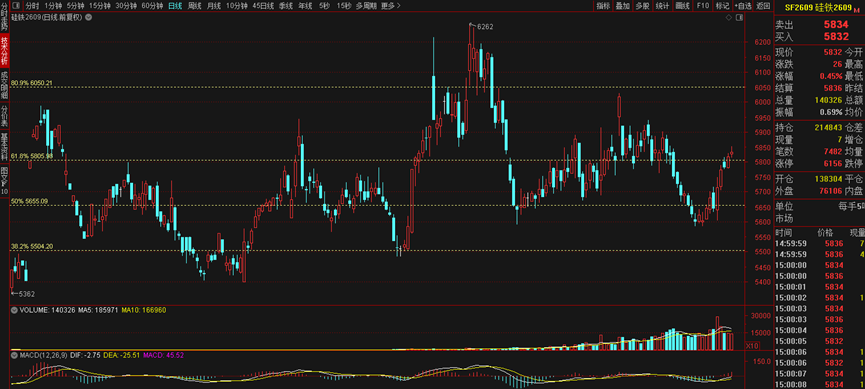The image size is (865, 389).
Task: Click the 6262 high price marker
Action: [484, 26]
